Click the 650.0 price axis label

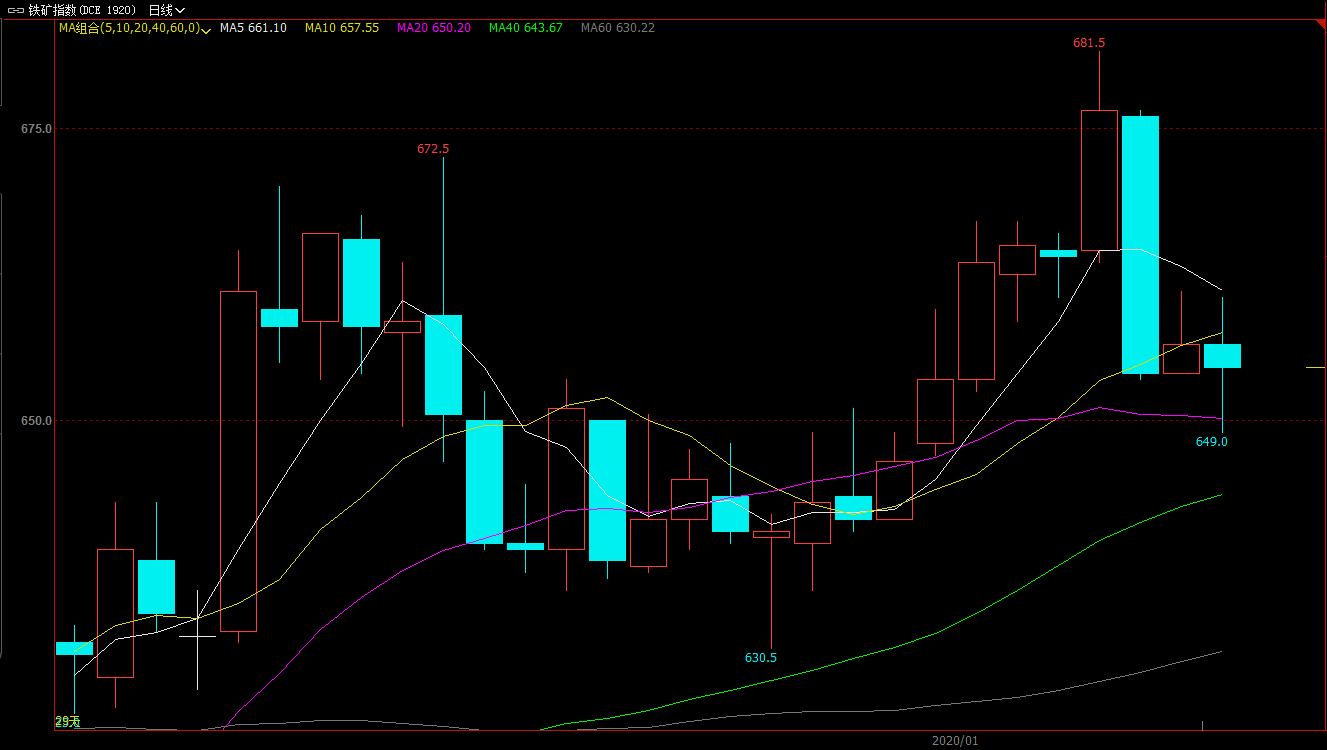[x=36, y=421]
